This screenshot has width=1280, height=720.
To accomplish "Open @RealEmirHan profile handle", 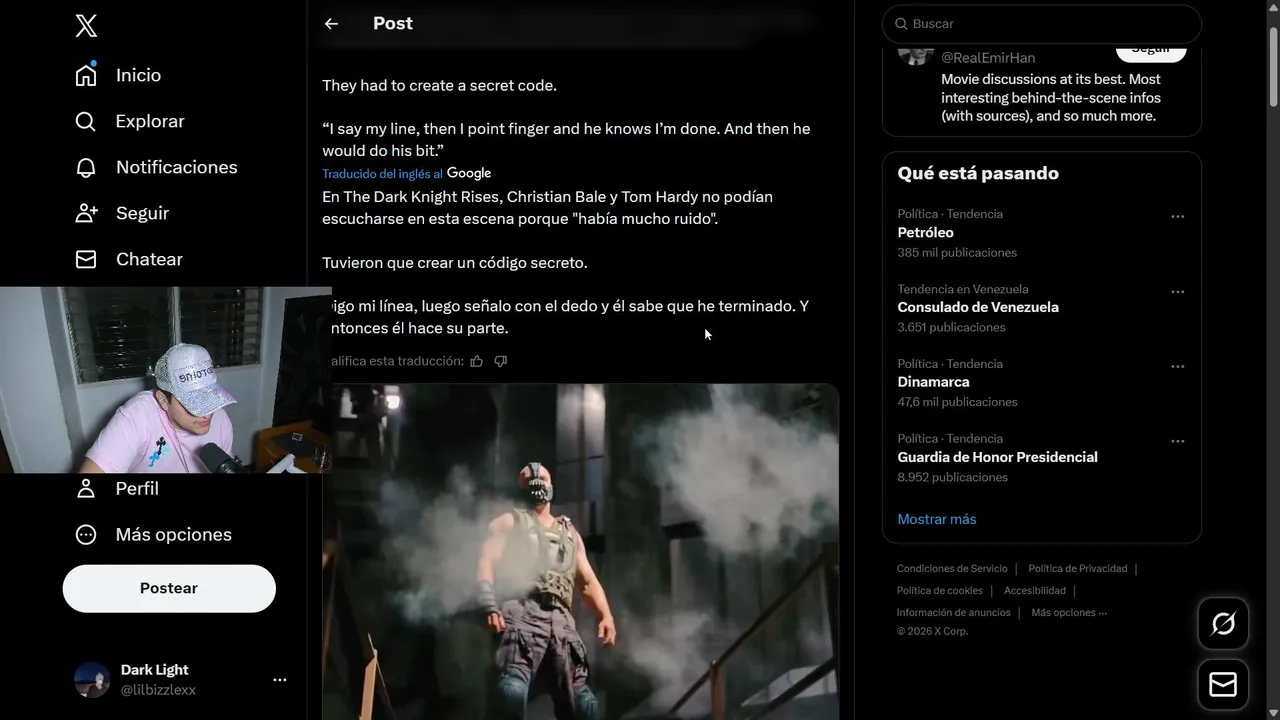I will tap(988, 58).
